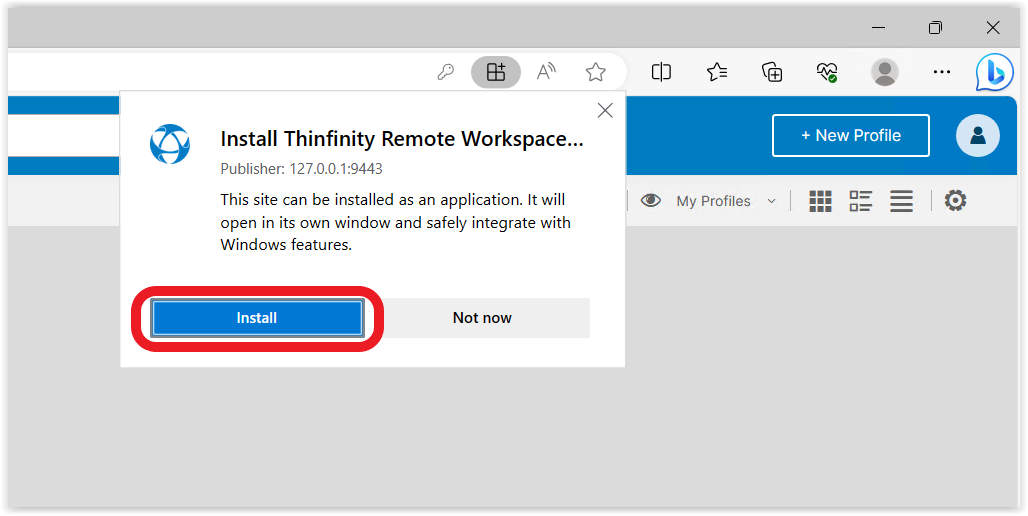The width and height of the screenshot is (1028, 516).
Task: Open the password key icon
Action: (446, 72)
